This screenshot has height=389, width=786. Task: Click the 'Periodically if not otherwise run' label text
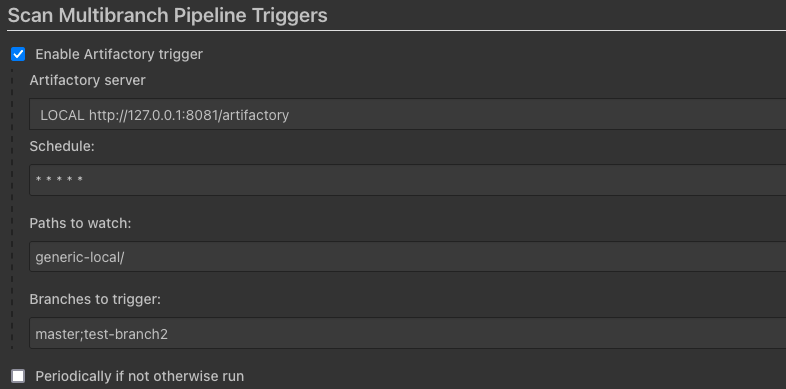(139, 376)
